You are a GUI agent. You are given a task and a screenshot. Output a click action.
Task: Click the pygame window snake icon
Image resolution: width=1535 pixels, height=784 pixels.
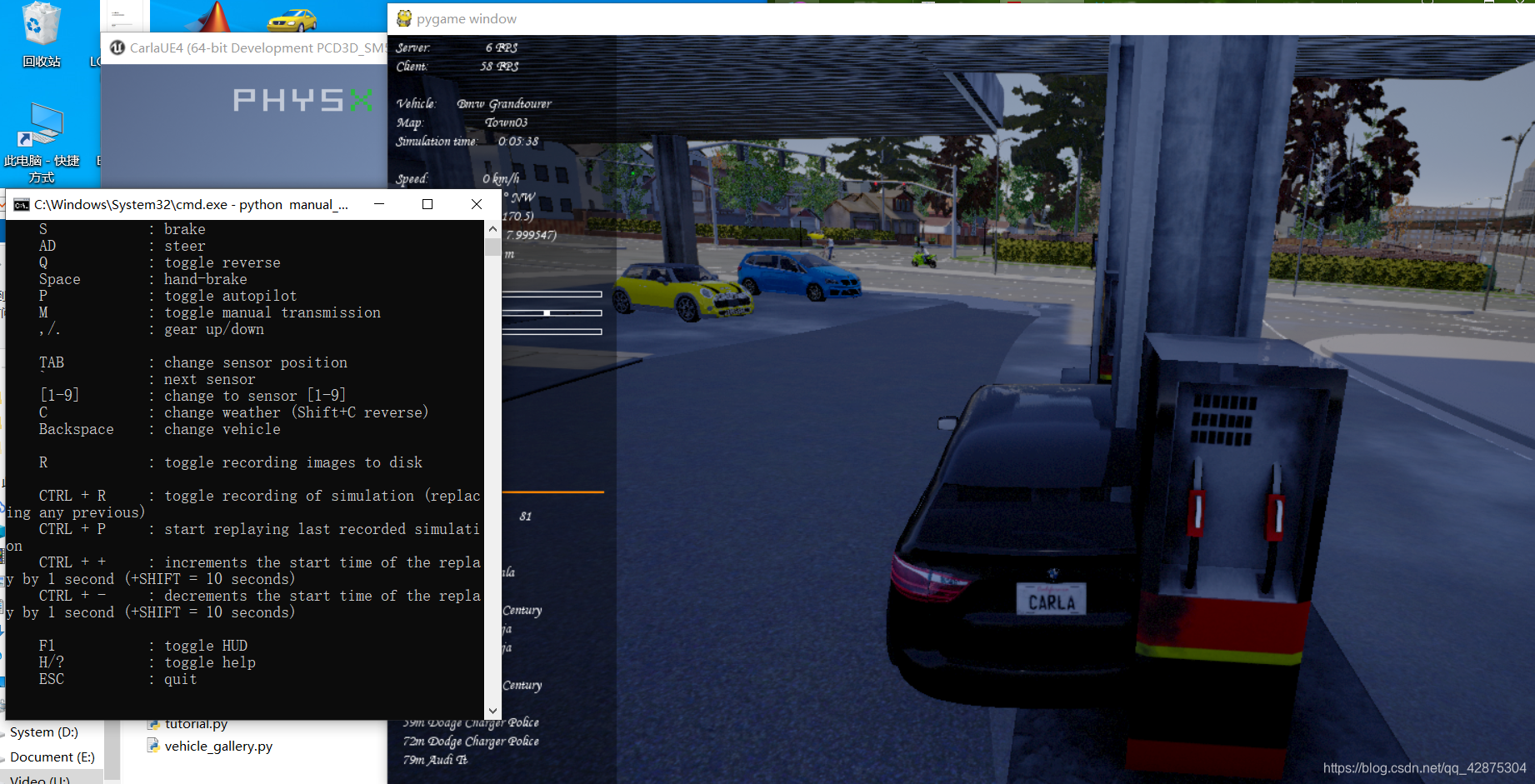[404, 18]
